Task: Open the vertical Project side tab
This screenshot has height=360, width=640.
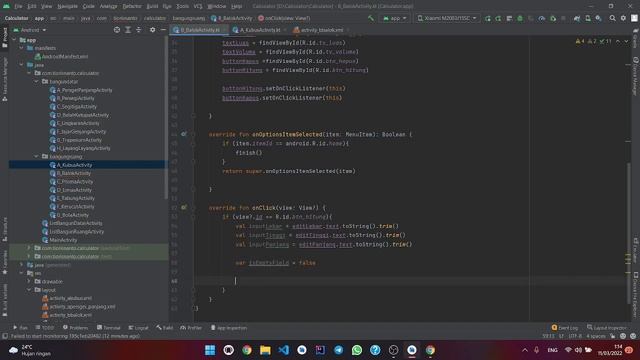Action: click(4, 38)
